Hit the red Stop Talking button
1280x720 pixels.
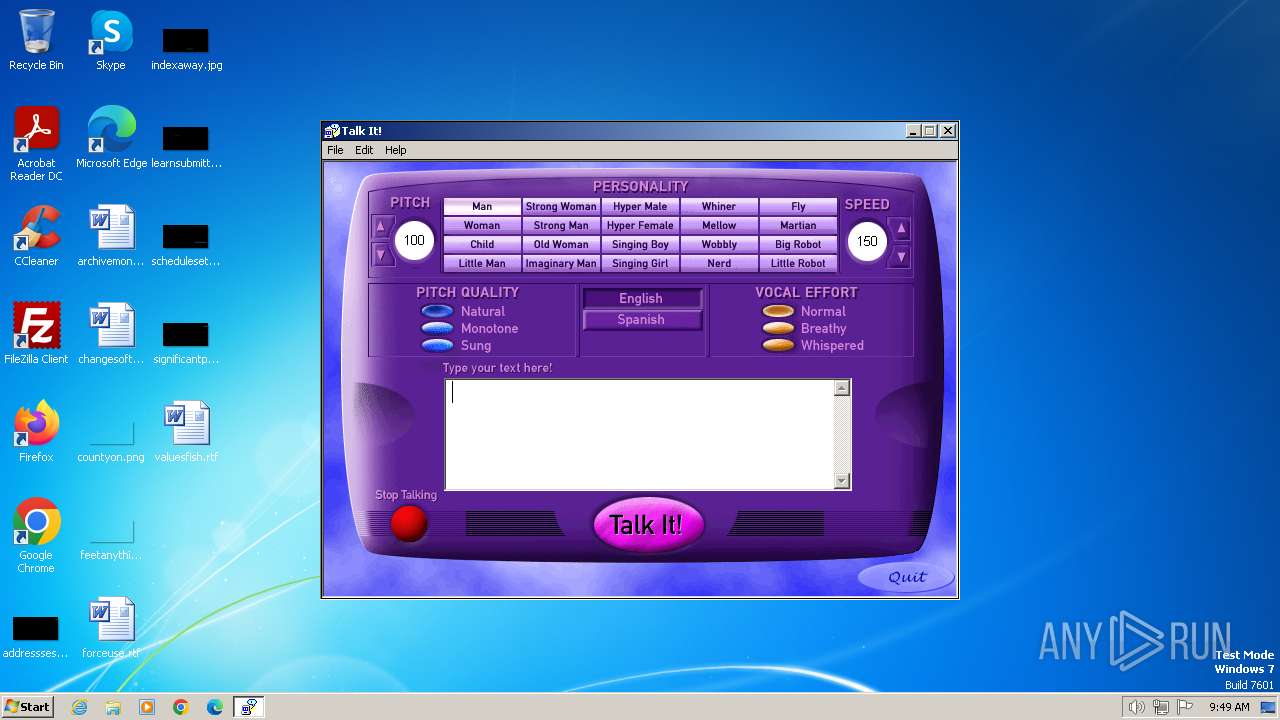tap(408, 523)
